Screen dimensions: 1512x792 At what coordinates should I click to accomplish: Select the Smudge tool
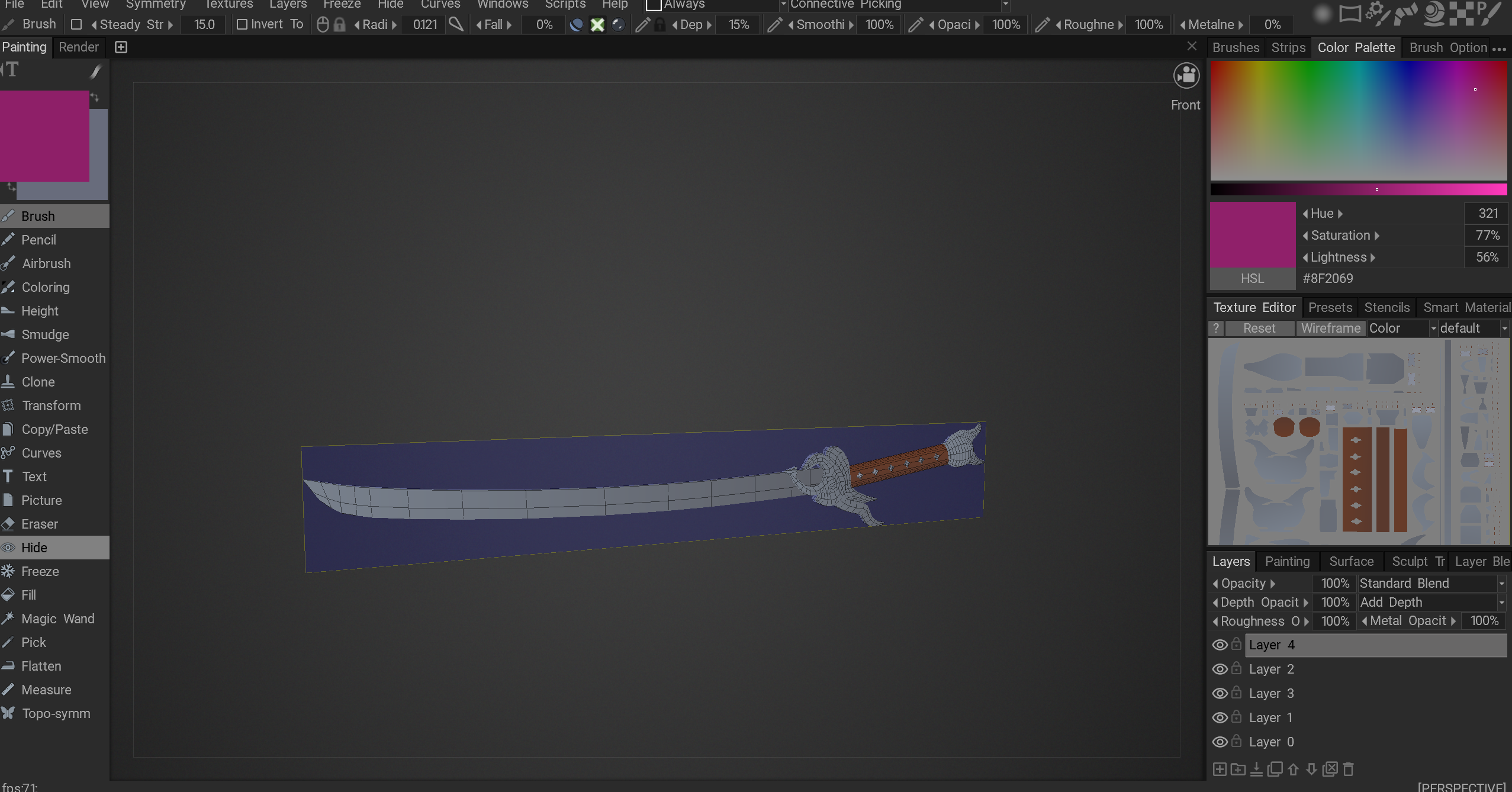point(45,334)
